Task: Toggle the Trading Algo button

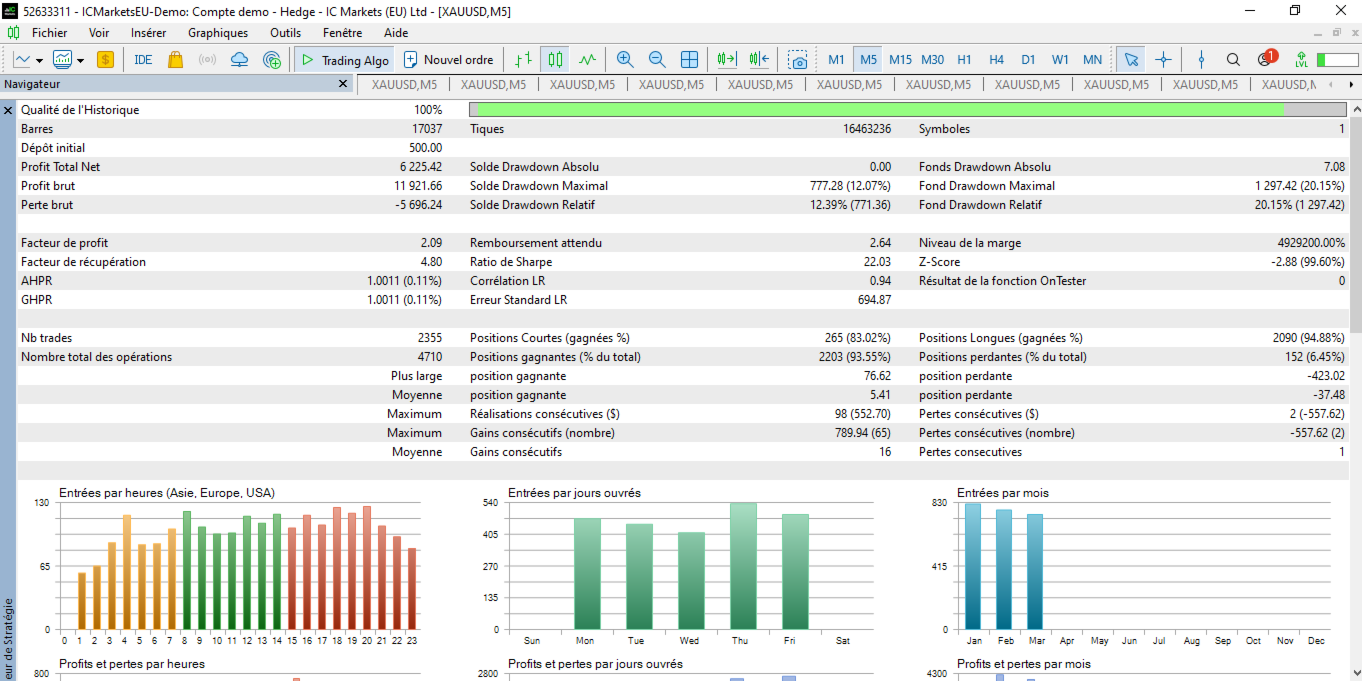Action: point(345,60)
